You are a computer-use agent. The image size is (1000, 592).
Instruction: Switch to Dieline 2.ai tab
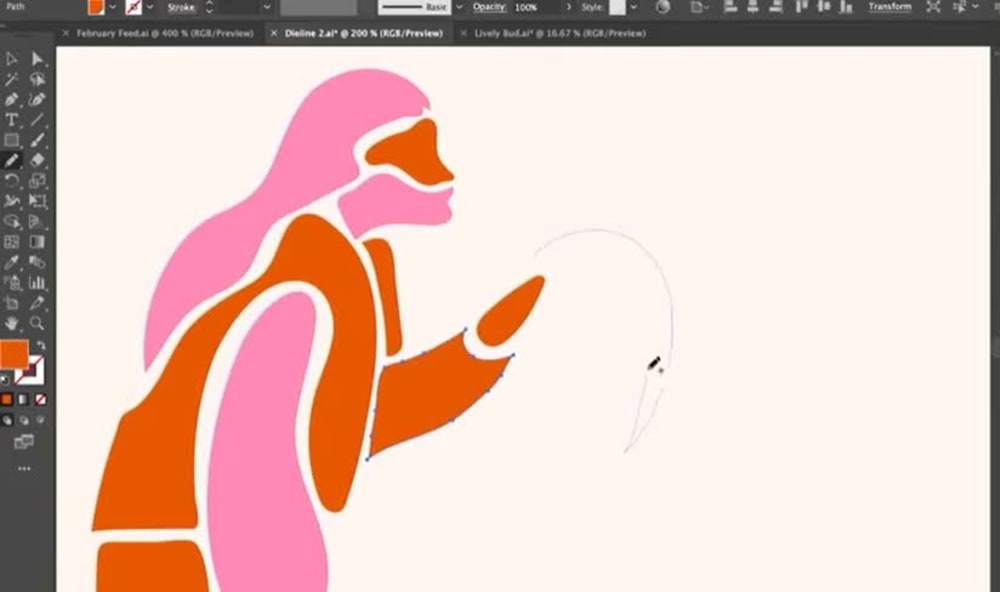coord(364,33)
